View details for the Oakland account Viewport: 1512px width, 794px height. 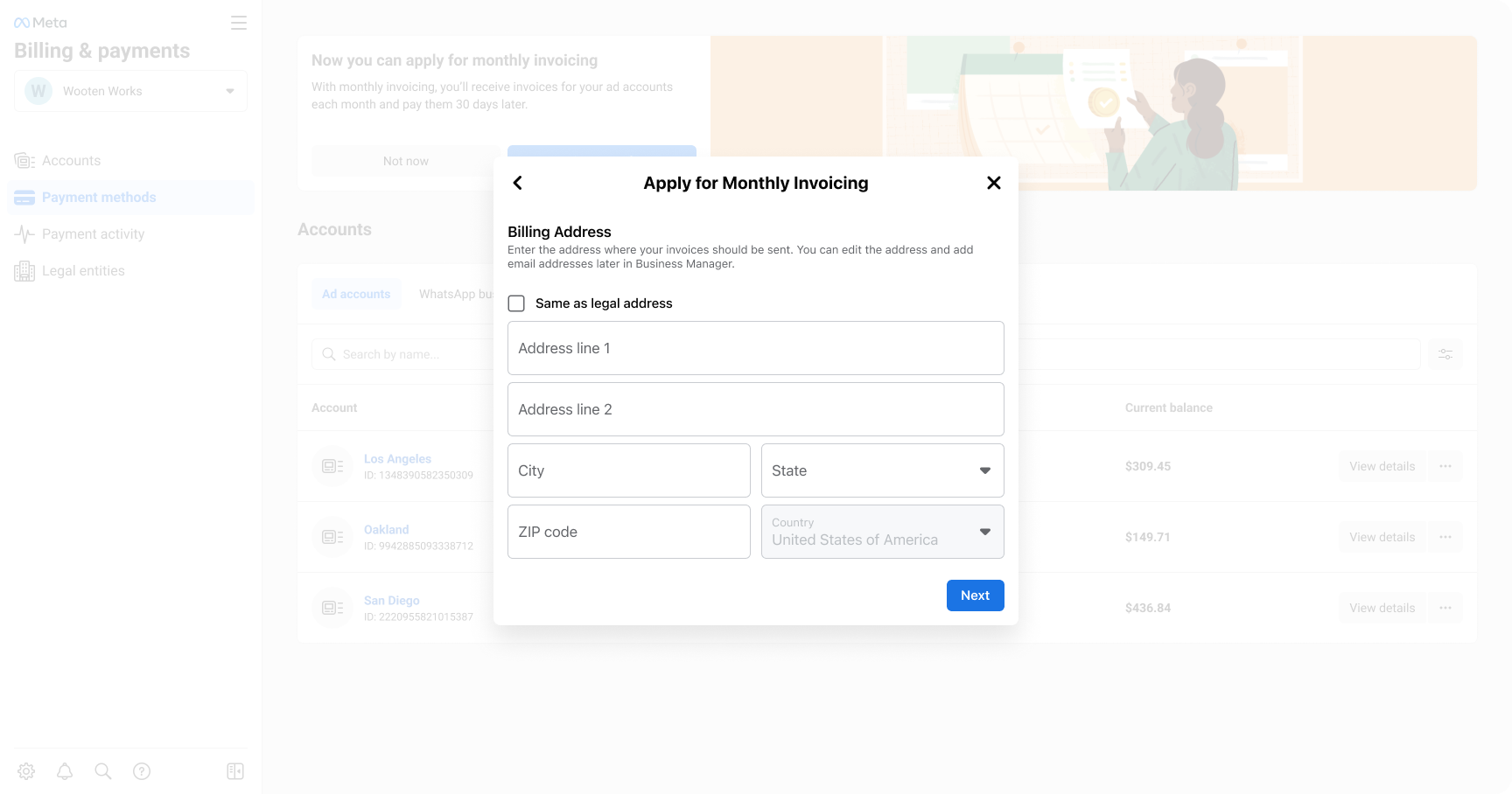tap(1382, 537)
